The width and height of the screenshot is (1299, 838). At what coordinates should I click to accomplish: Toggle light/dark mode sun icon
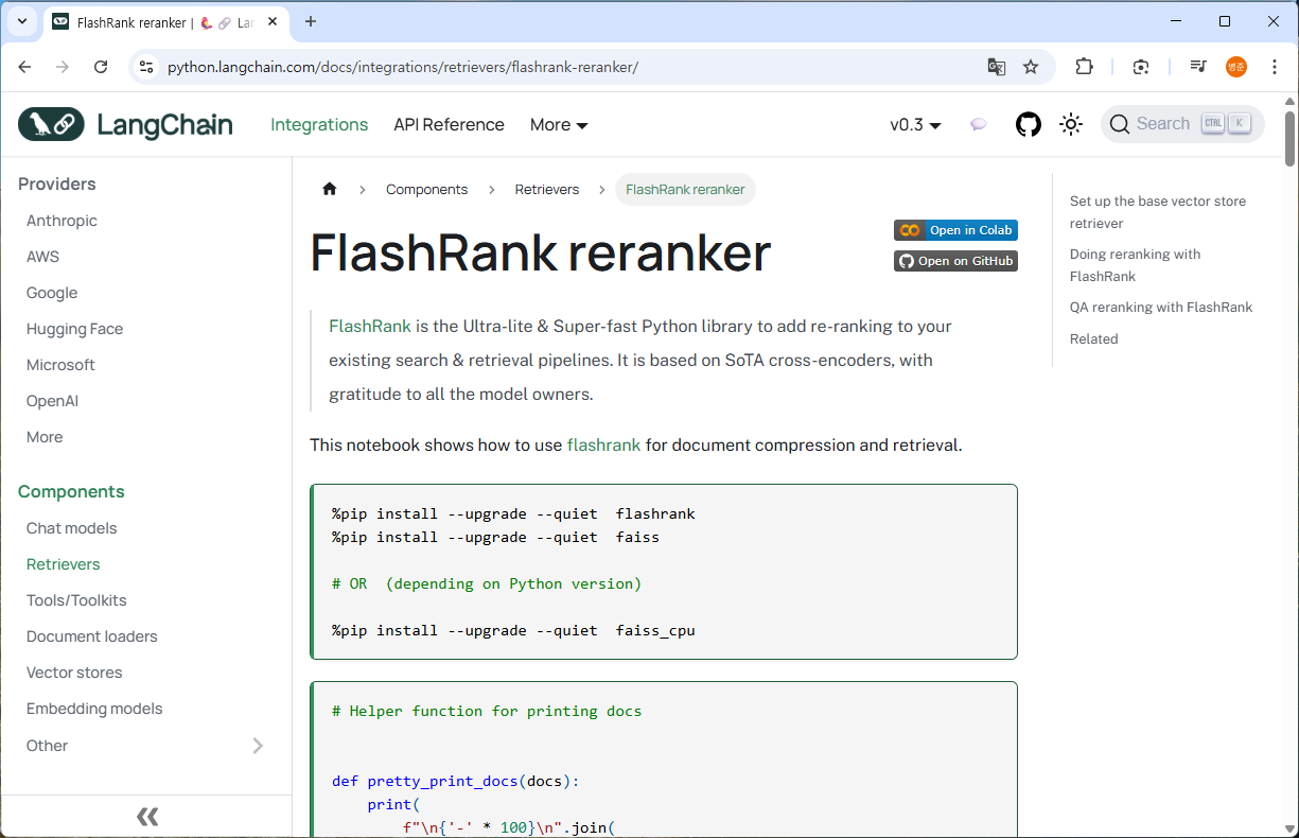click(x=1071, y=124)
